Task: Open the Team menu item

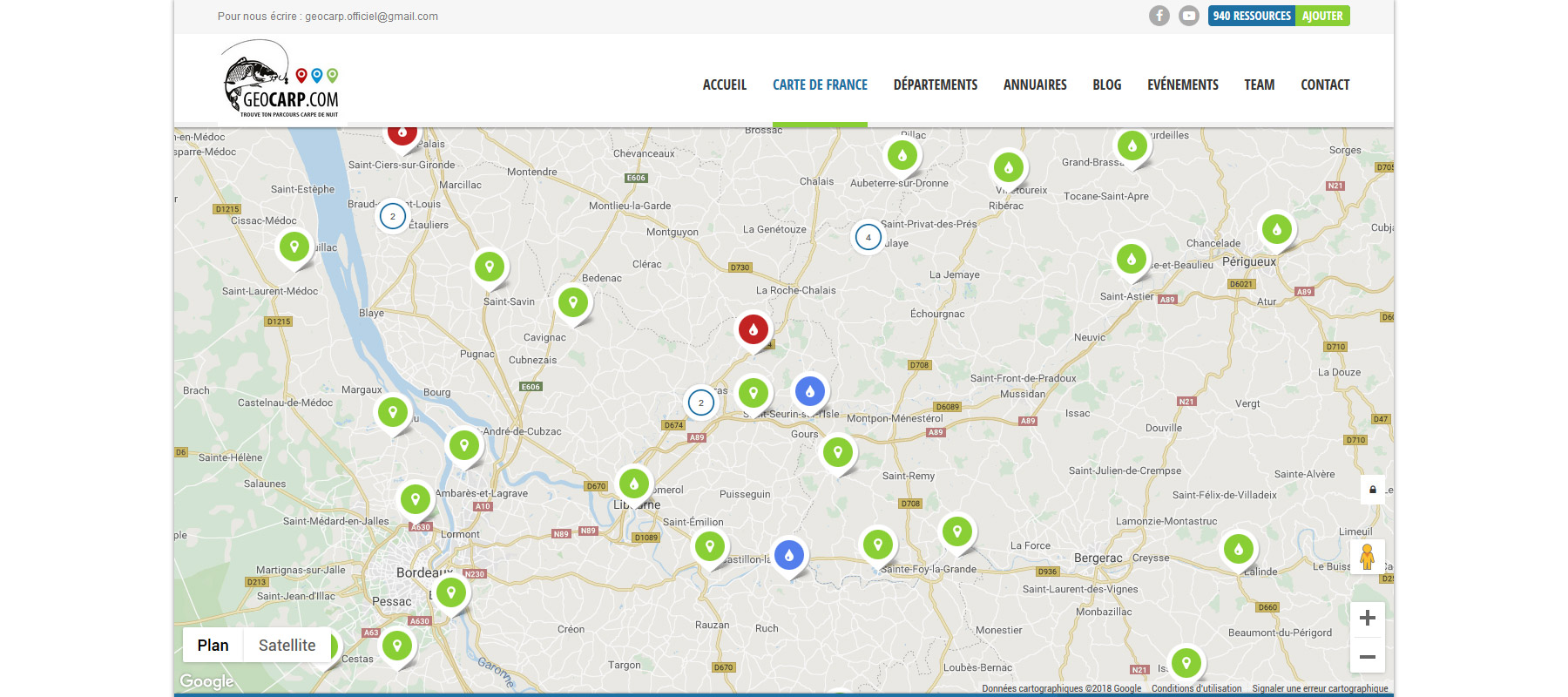Action: 1260,85
